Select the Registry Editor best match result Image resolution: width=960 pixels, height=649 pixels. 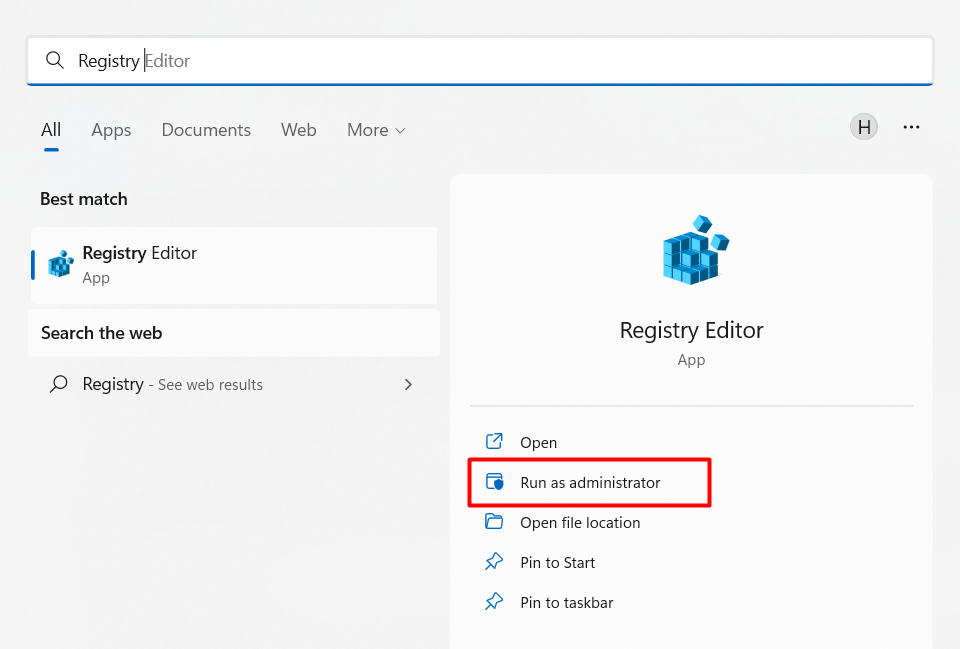tap(234, 265)
